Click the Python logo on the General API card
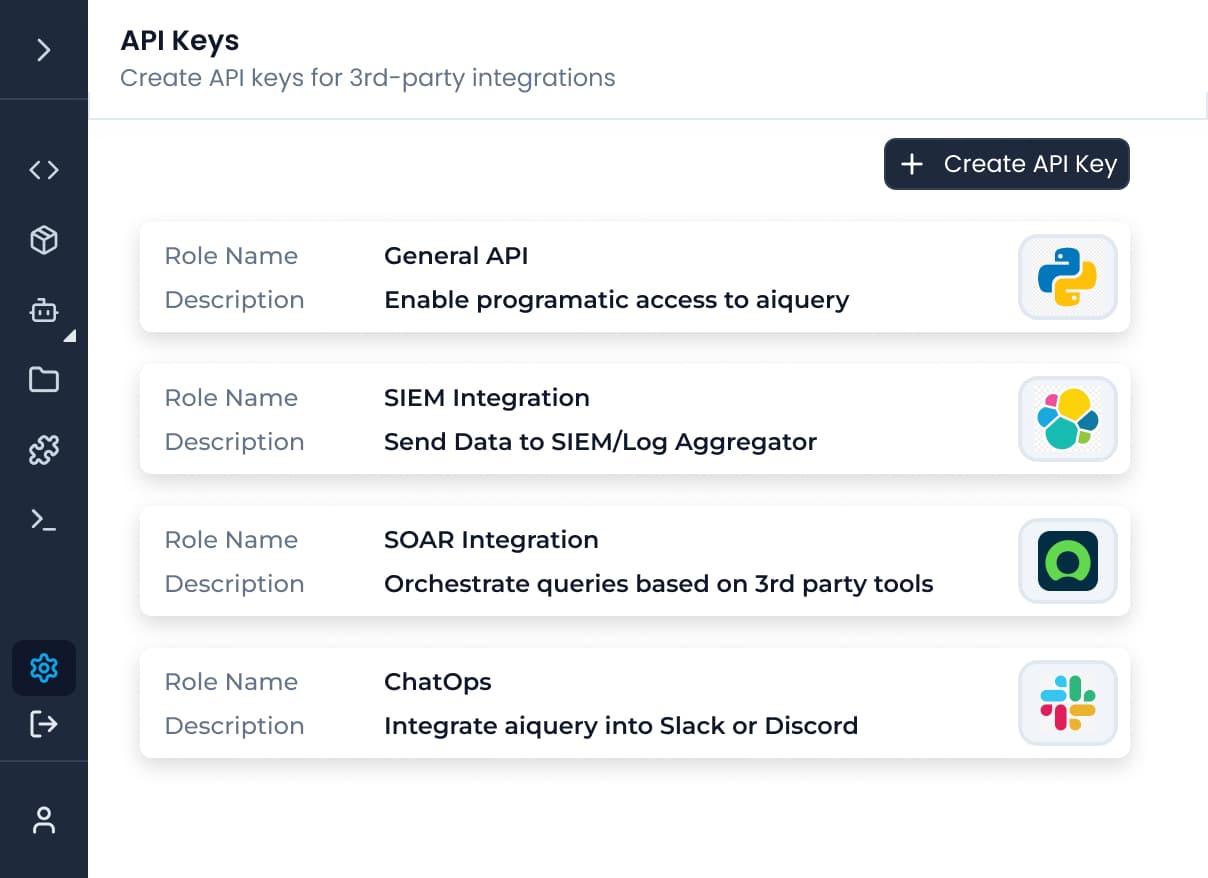 tap(1067, 277)
